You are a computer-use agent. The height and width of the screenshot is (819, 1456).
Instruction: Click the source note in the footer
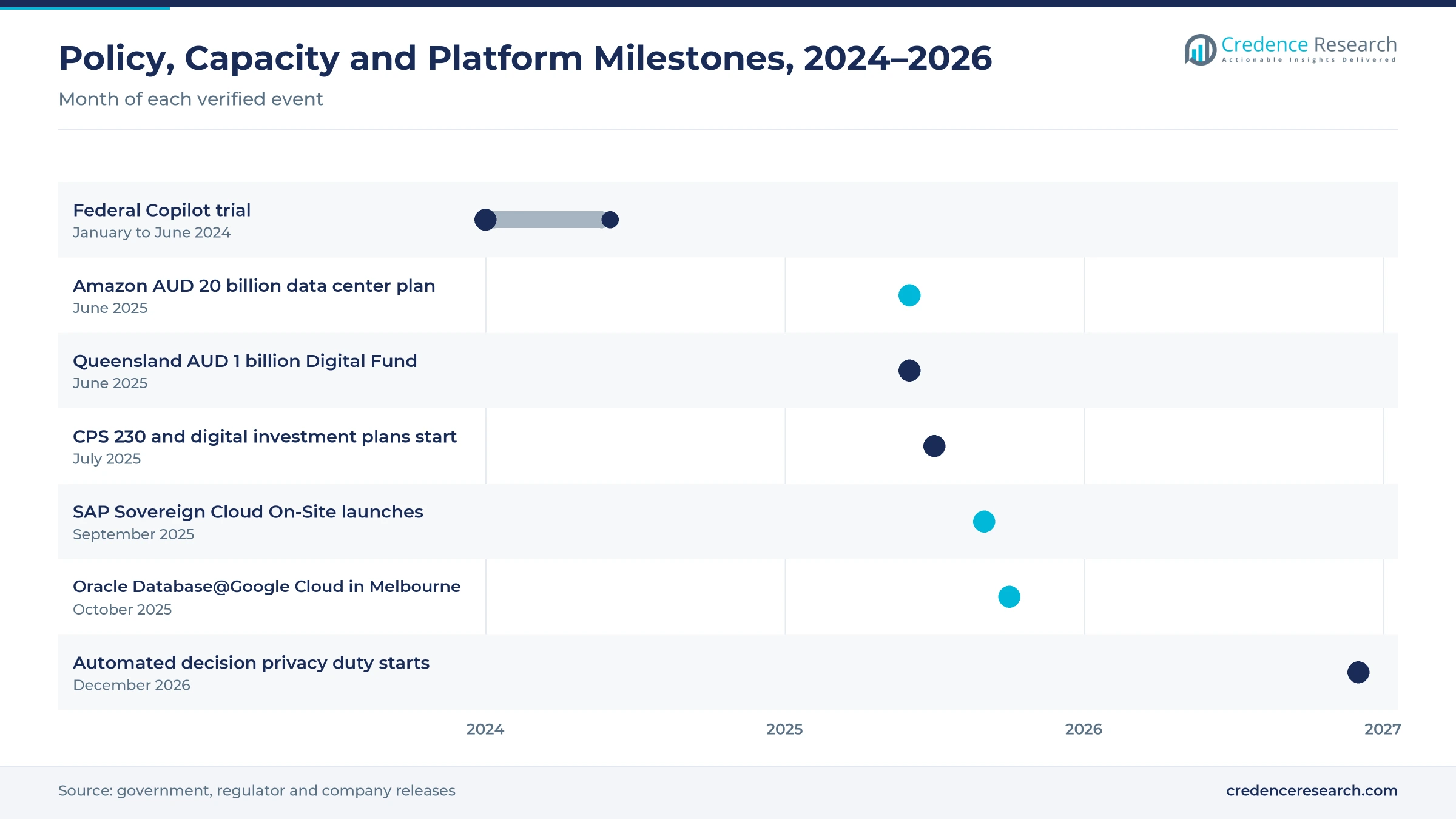257,790
